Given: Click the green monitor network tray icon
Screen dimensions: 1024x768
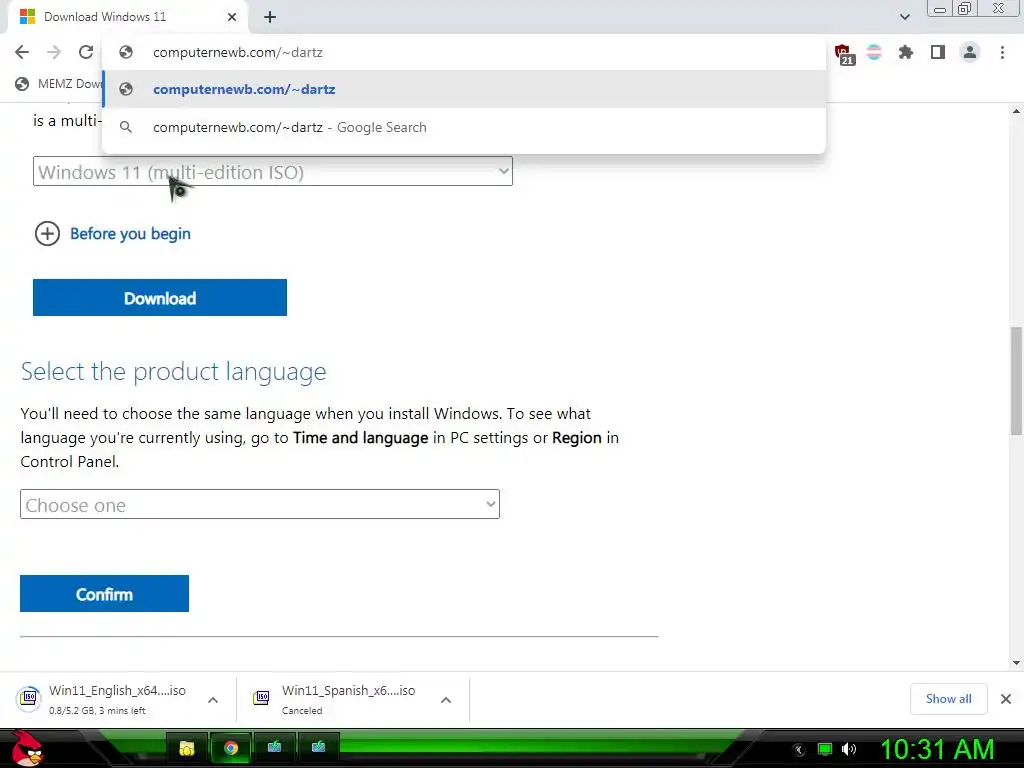Looking at the screenshot, I should click(825, 750).
